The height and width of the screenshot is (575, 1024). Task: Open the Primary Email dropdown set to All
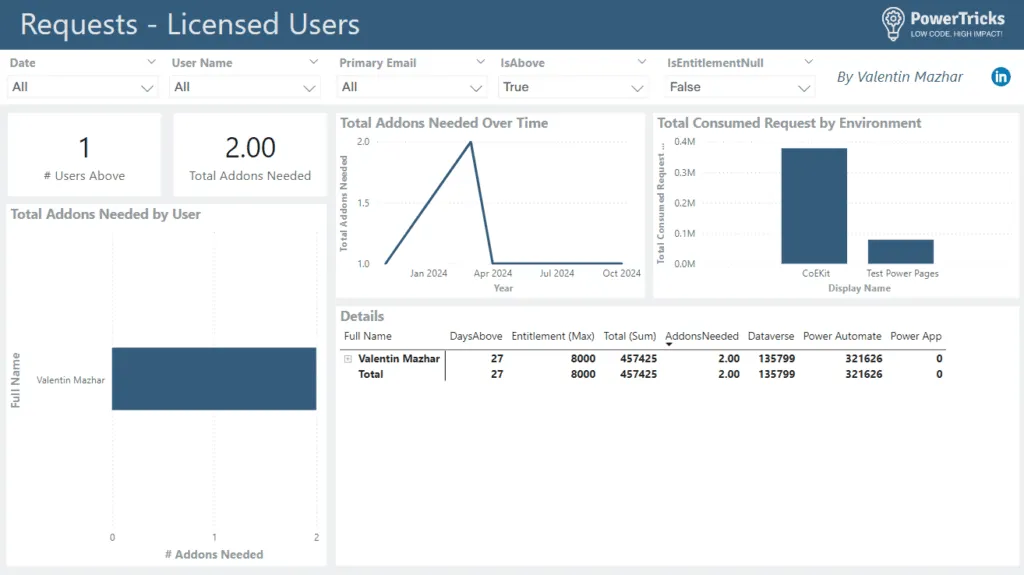pyautogui.click(x=411, y=87)
